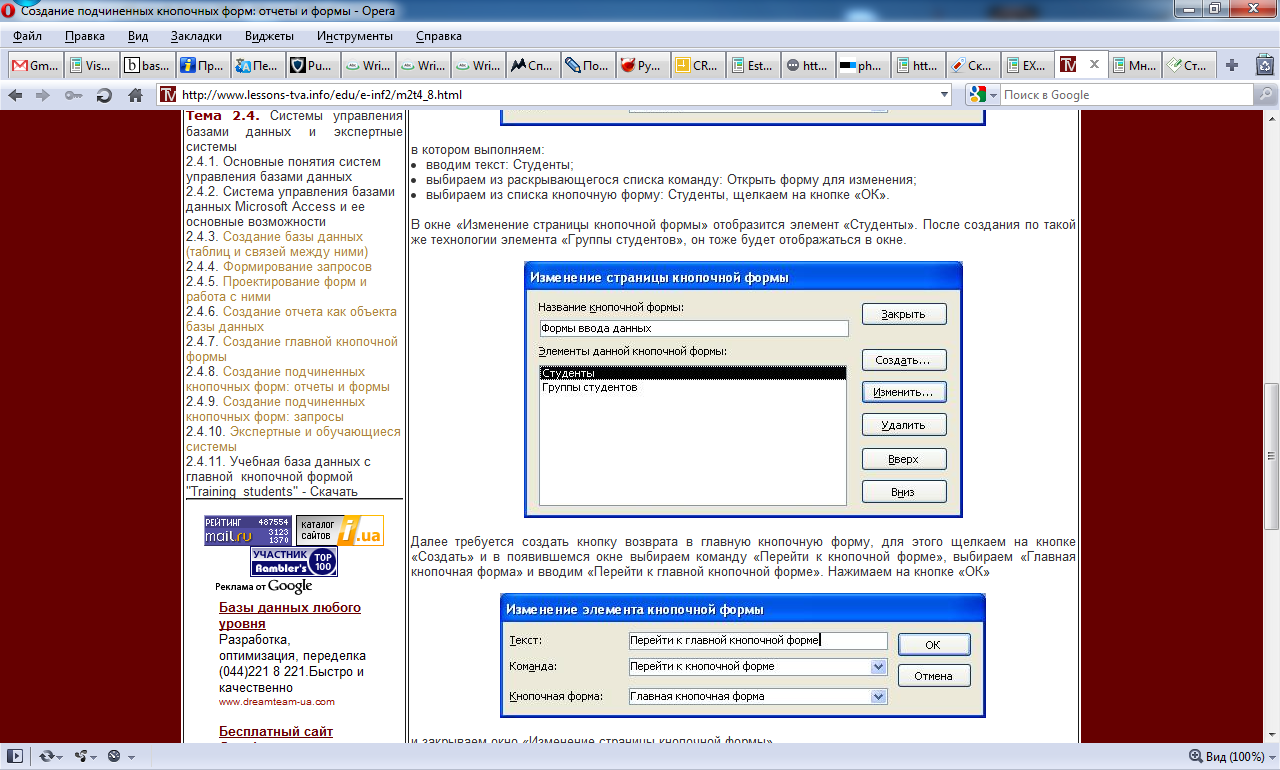Viewport: 1280px width, 770px height.
Task: Open link 'Создание отчета как объекта базы данных'
Action: pyautogui.click(x=291, y=319)
